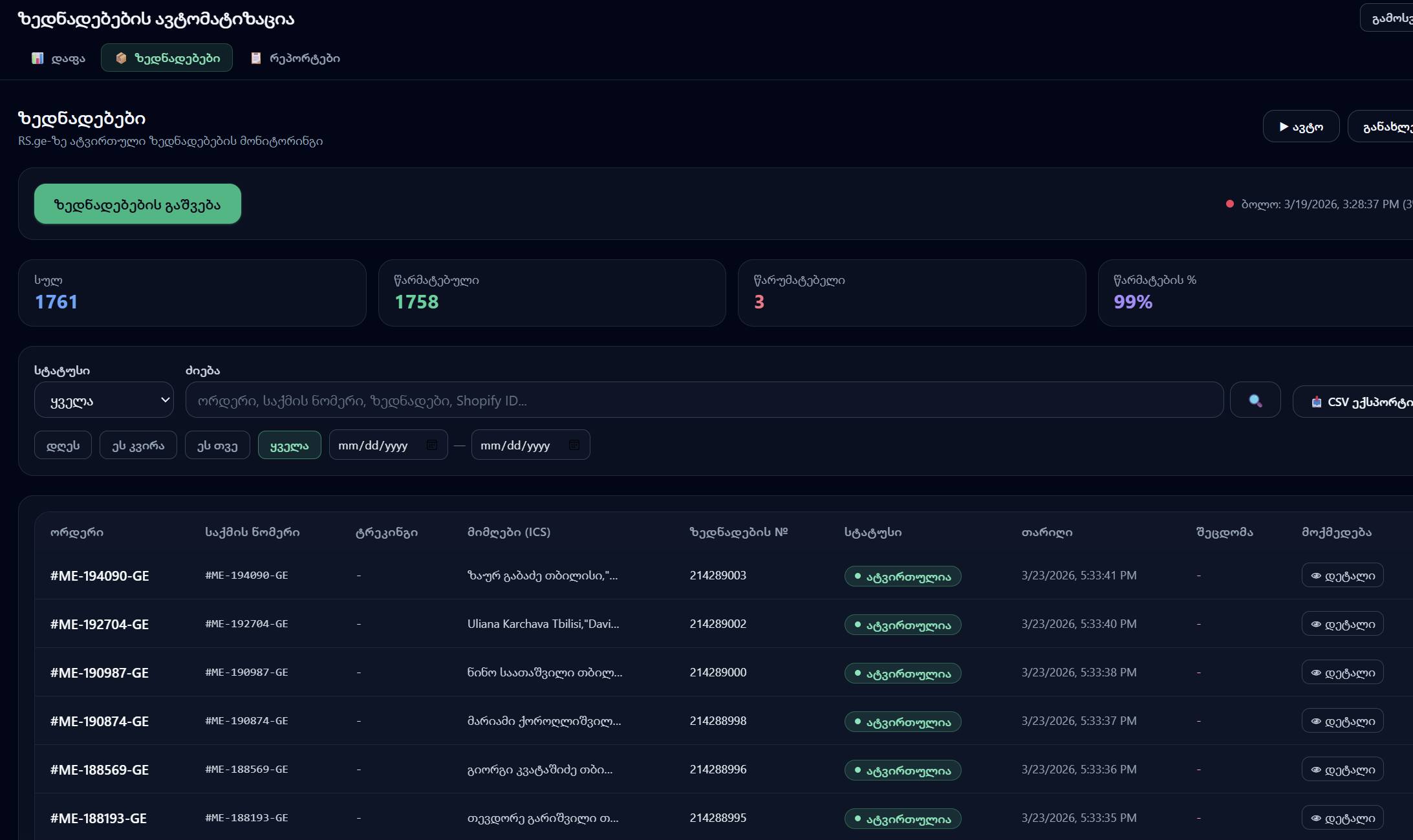Image resolution: width=1413 pixels, height=840 pixels.
Task: Expand the სტატუსი status dropdown
Action: tap(104, 400)
